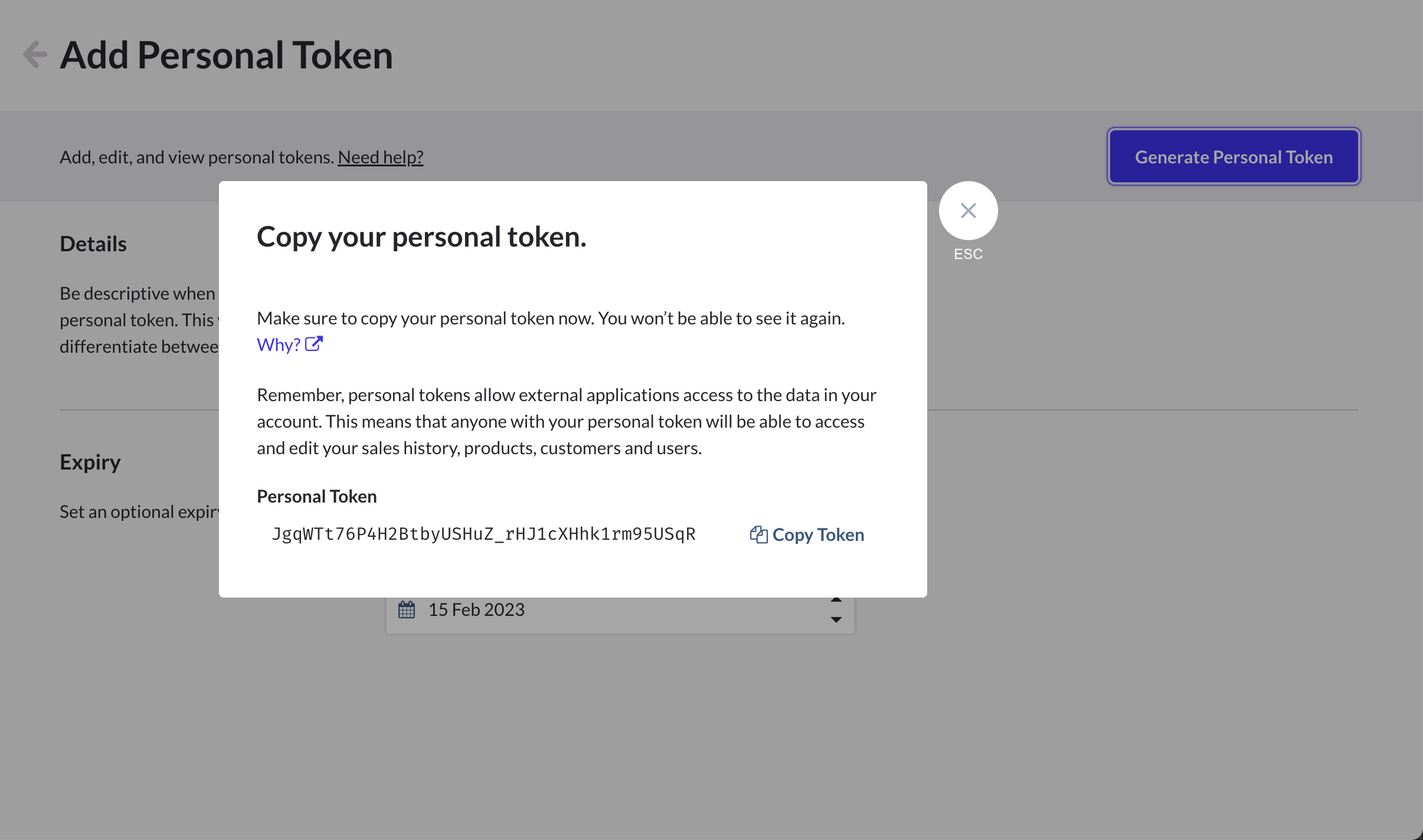Open the Need help? link
The width and height of the screenshot is (1423, 840).
[x=380, y=157]
